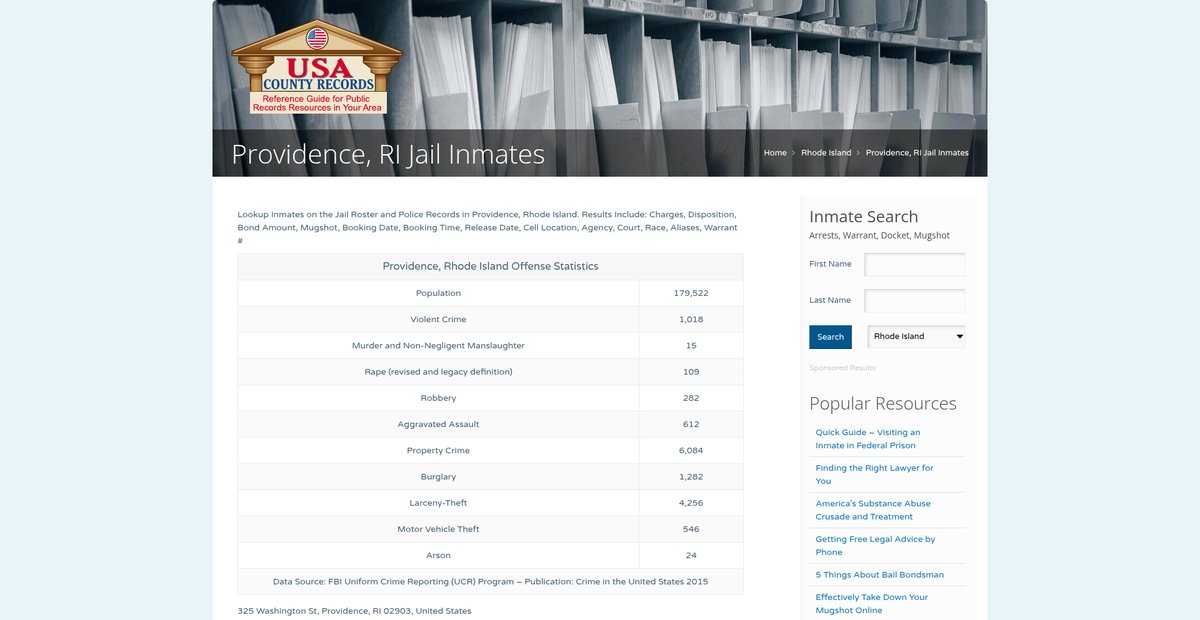Open Quick Guide Visiting an Inmate link

(868, 439)
